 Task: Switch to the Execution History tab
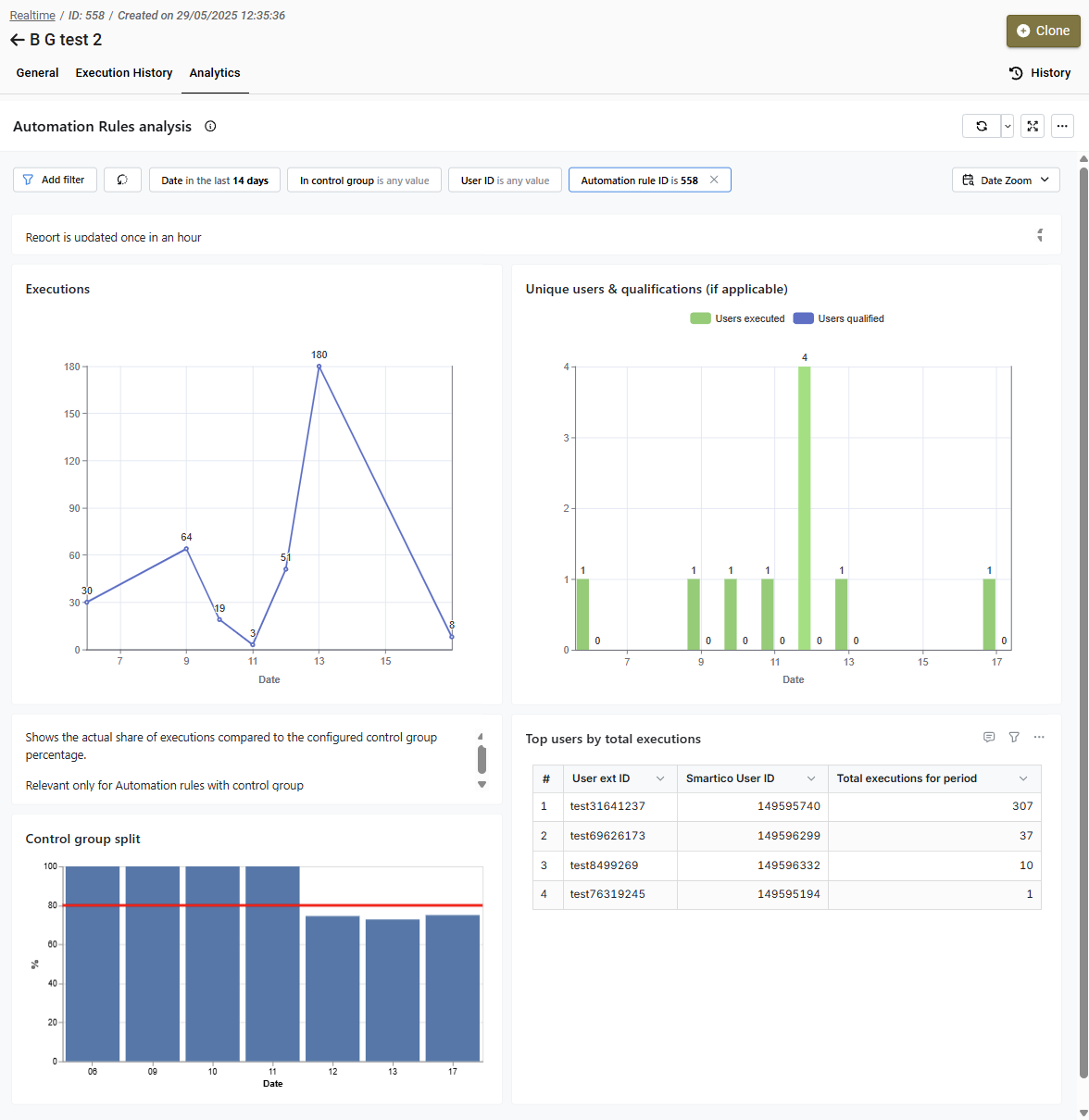click(x=124, y=73)
